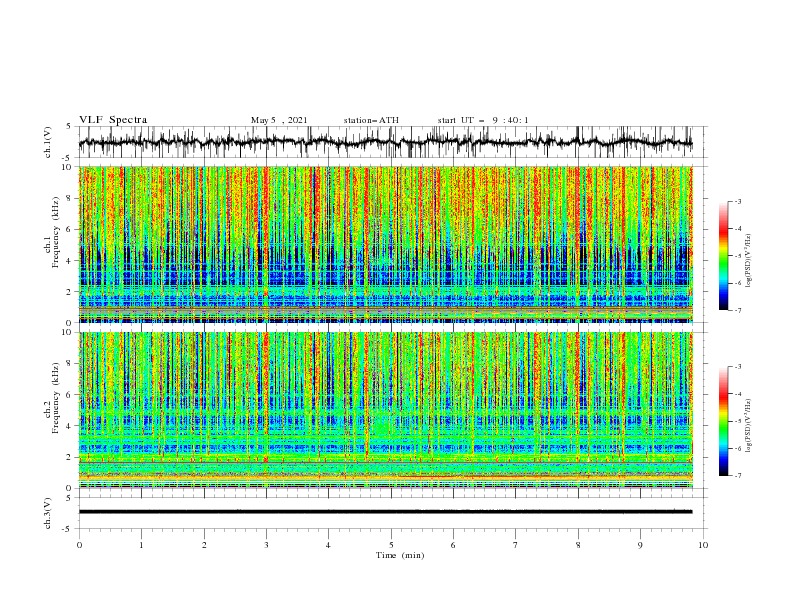Click the "5" tick on the time axis
This screenshot has height=612, width=792.
click(x=391, y=545)
